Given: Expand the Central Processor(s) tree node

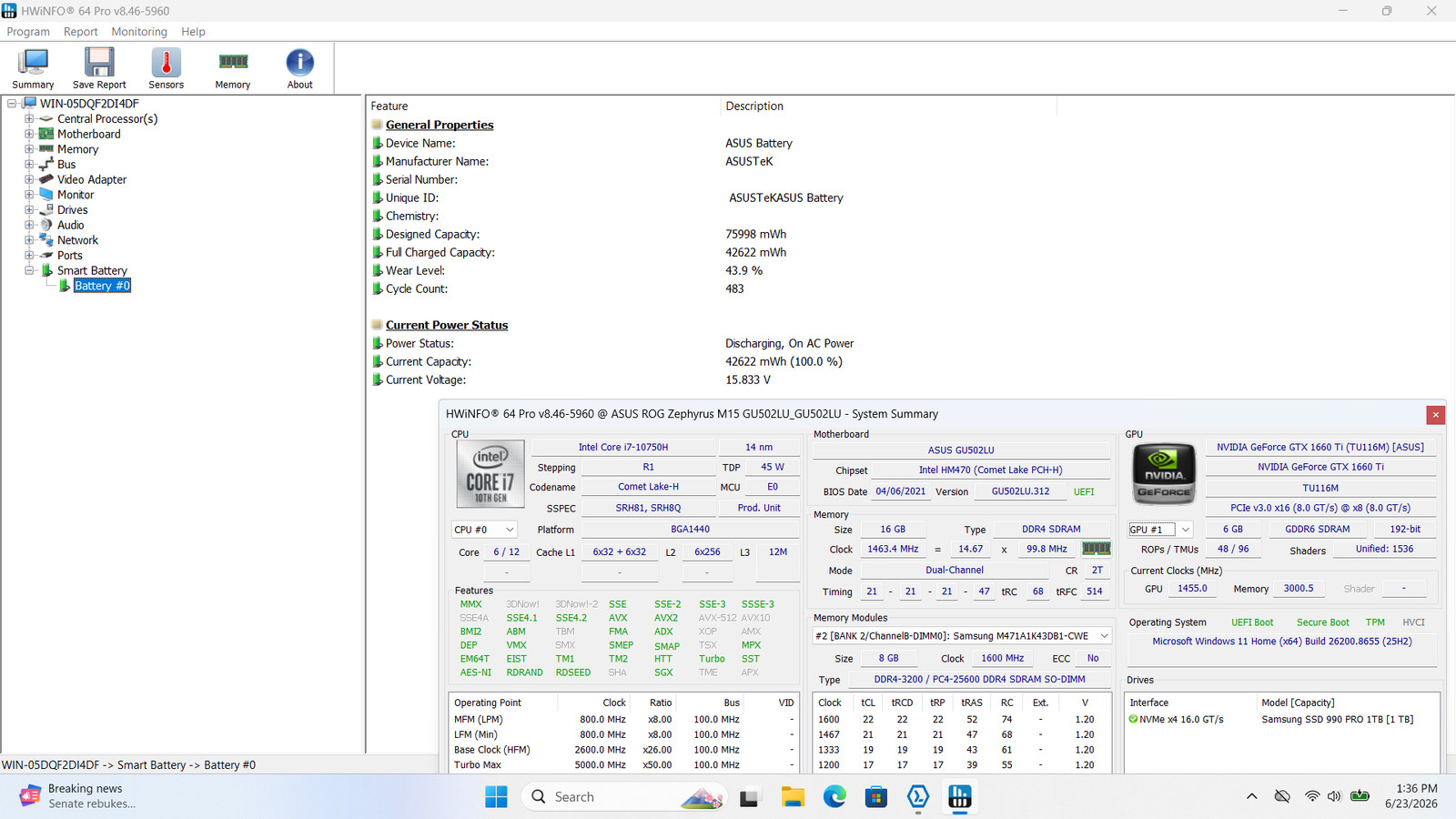Looking at the screenshot, I should [29, 119].
